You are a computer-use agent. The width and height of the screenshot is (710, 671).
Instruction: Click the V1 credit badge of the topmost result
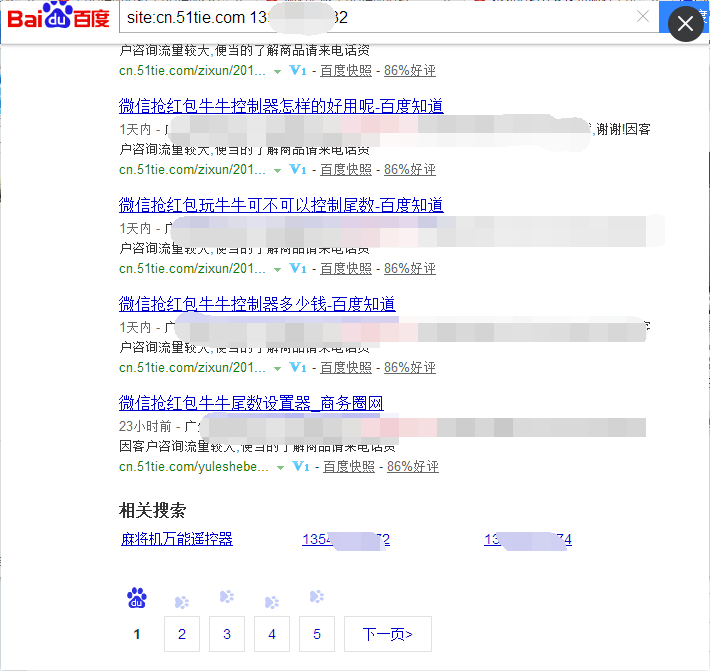pos(298,71)
